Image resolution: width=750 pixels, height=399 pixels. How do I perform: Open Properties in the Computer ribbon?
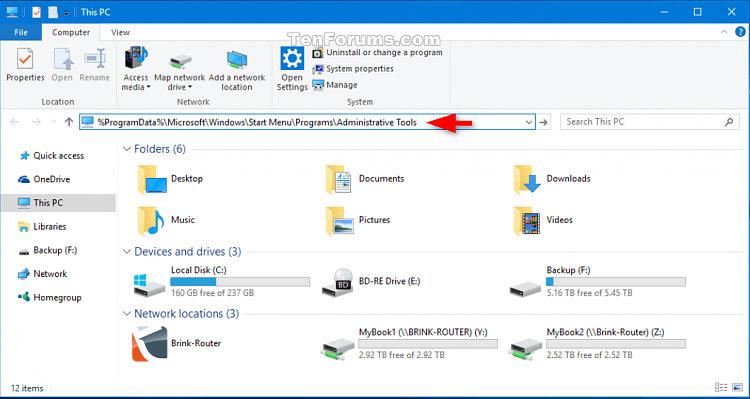coord(25,65)
